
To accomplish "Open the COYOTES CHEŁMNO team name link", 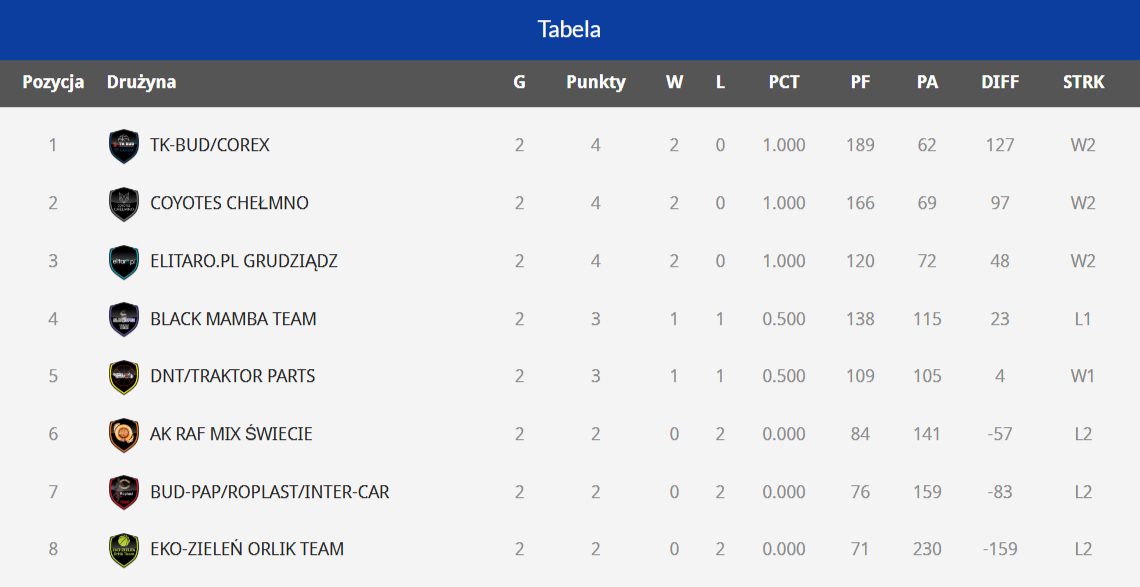I will click(229, 203).
